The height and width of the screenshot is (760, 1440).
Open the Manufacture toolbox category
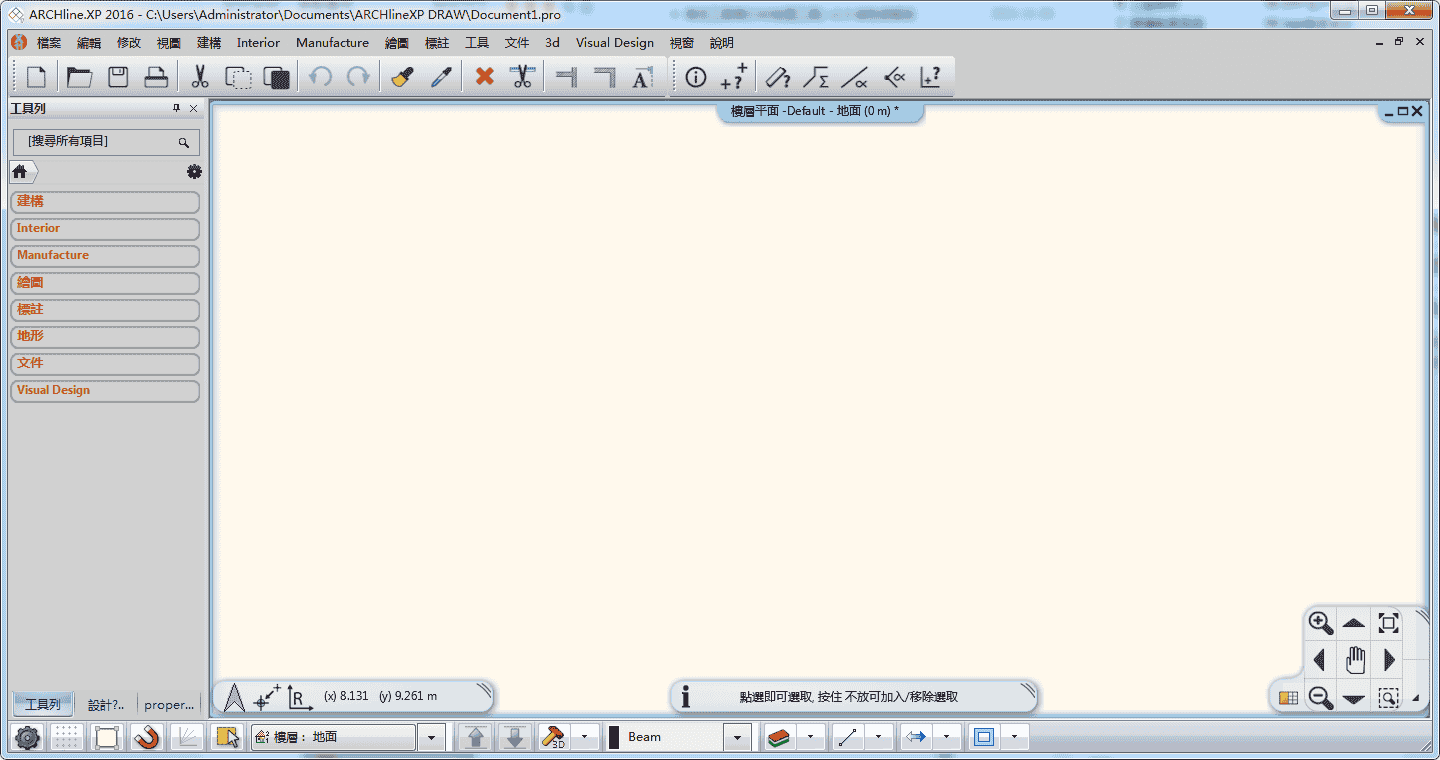click(x=105, y=255)
